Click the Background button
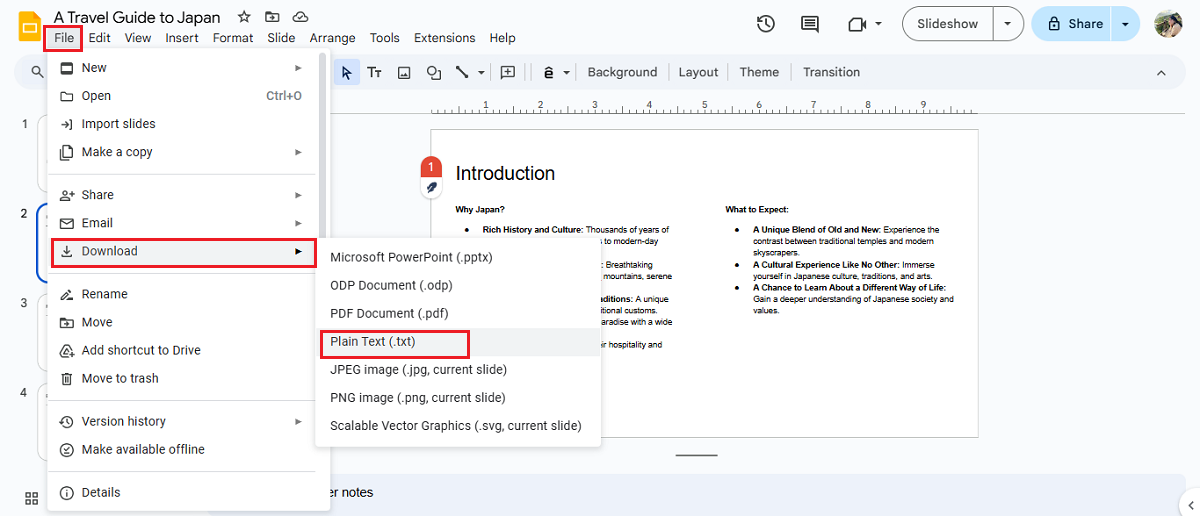Image resolution: width=1200 pixels, height=516 pixels. tap(622, 72)
